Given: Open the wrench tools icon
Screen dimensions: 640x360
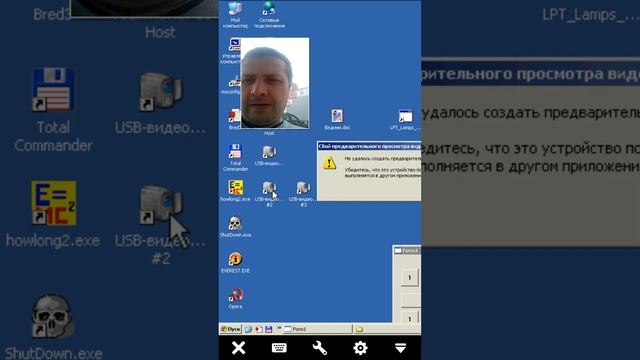Looking at the screenshot, I should pos(320,348).
